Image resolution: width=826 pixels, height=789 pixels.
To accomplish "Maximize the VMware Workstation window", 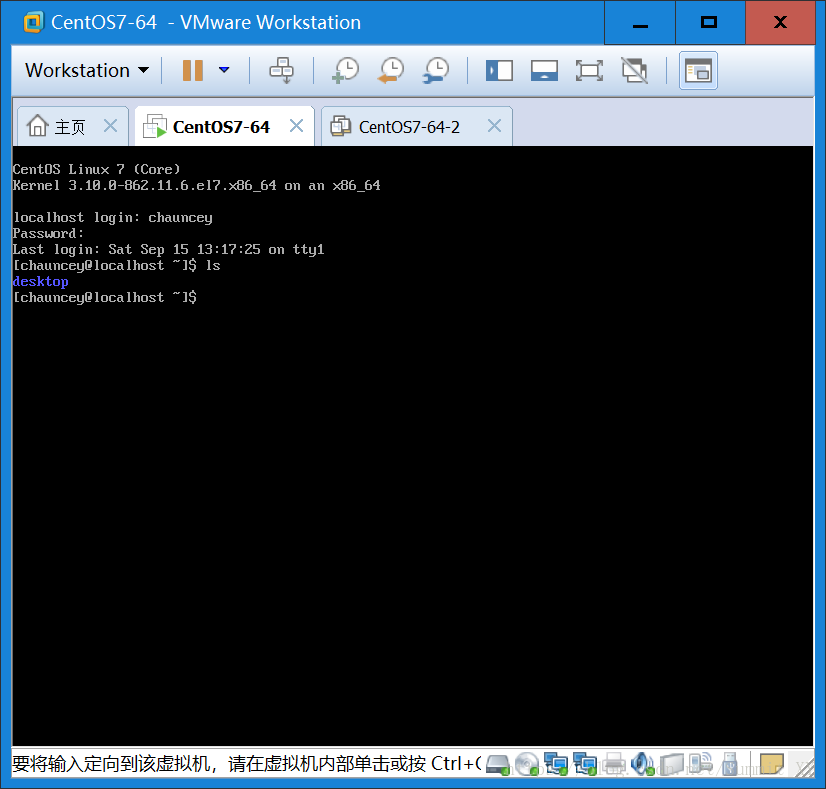I will 710,23.
